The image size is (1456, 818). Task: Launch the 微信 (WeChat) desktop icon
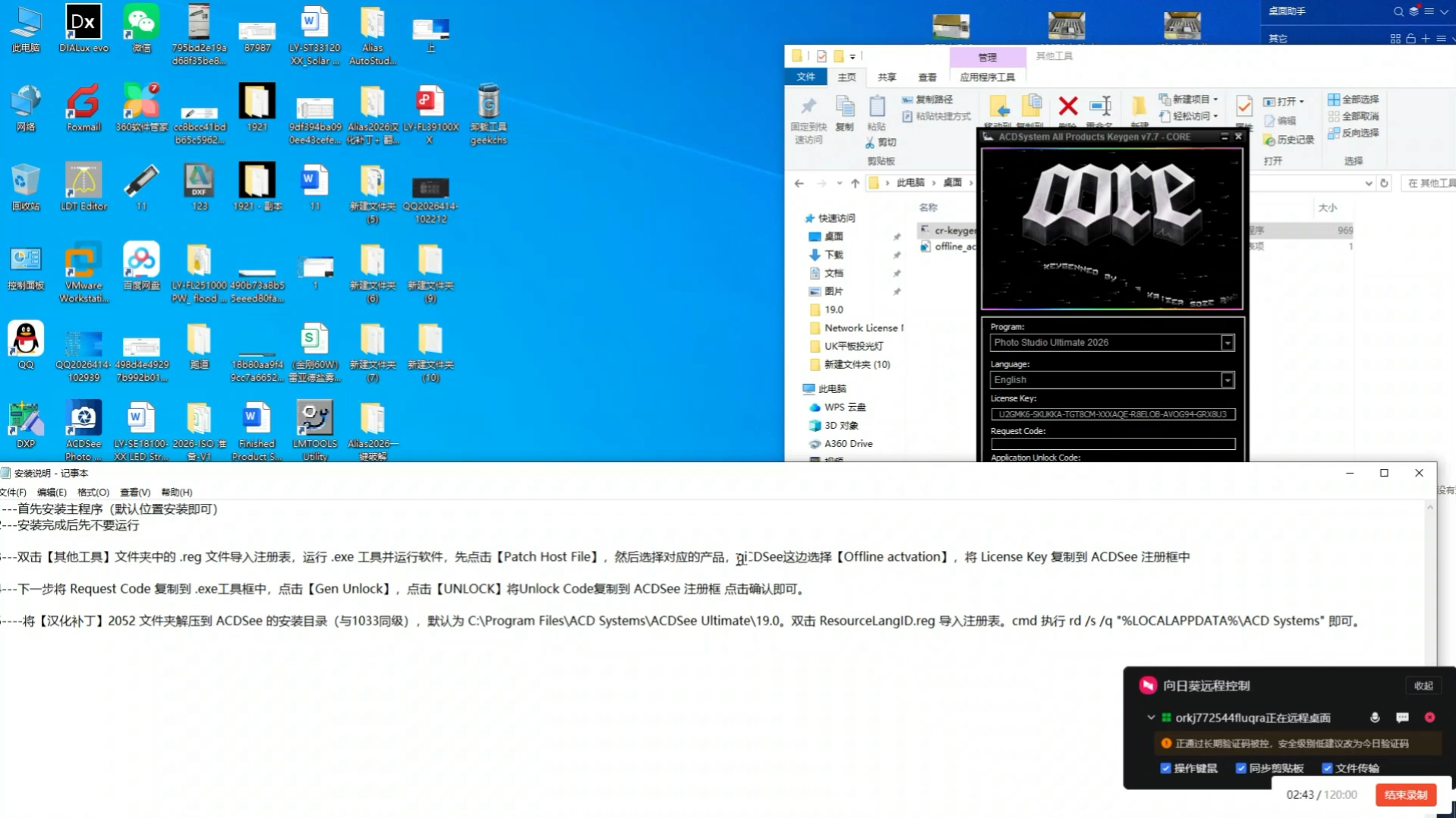click(x=141, y=29)
